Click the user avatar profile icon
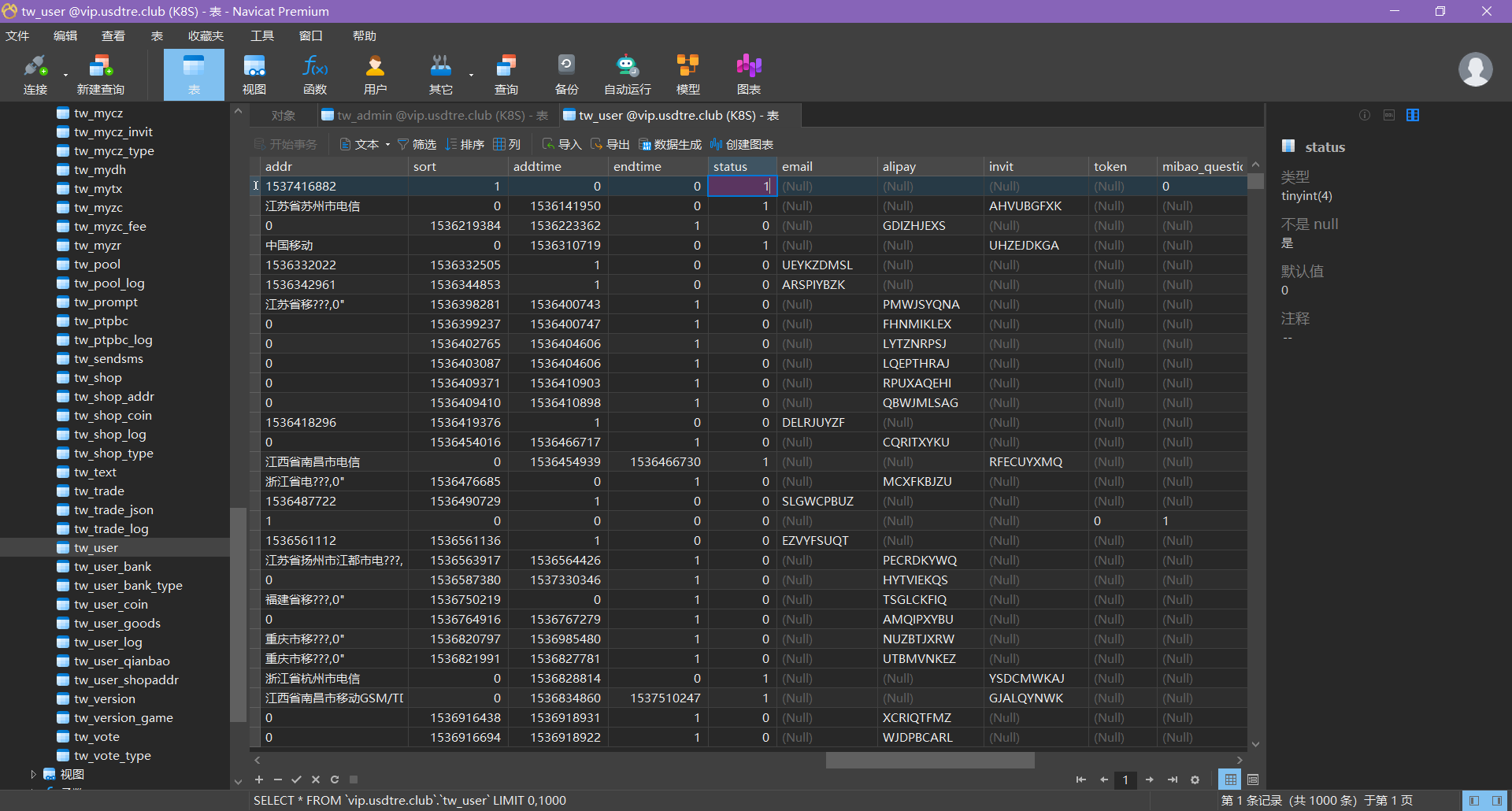The image size is (1512, 811). pos(1476,69)
